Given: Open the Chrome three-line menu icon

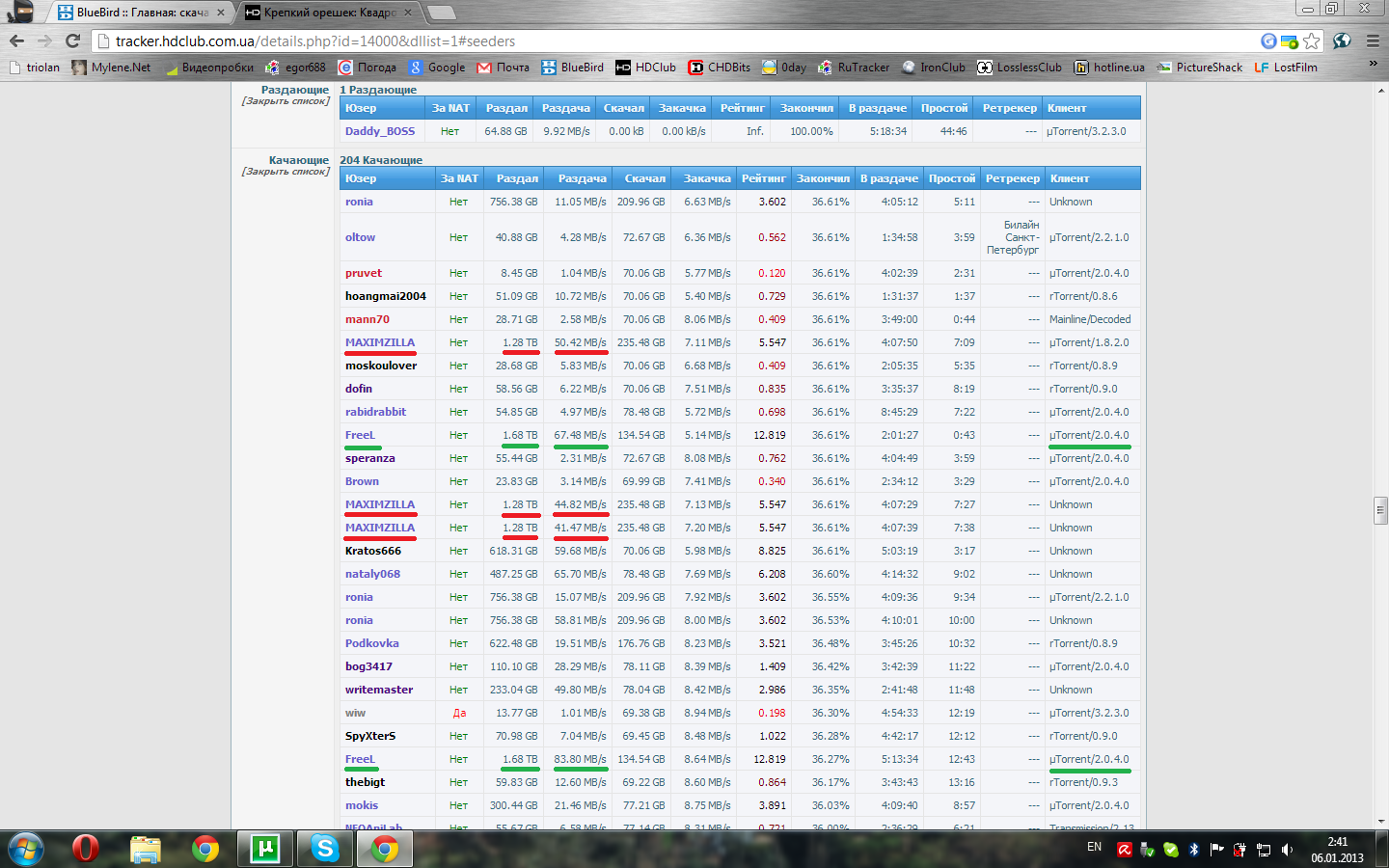Looking at the screenshot, I should pyautogui.click(x=1374, y=41).
